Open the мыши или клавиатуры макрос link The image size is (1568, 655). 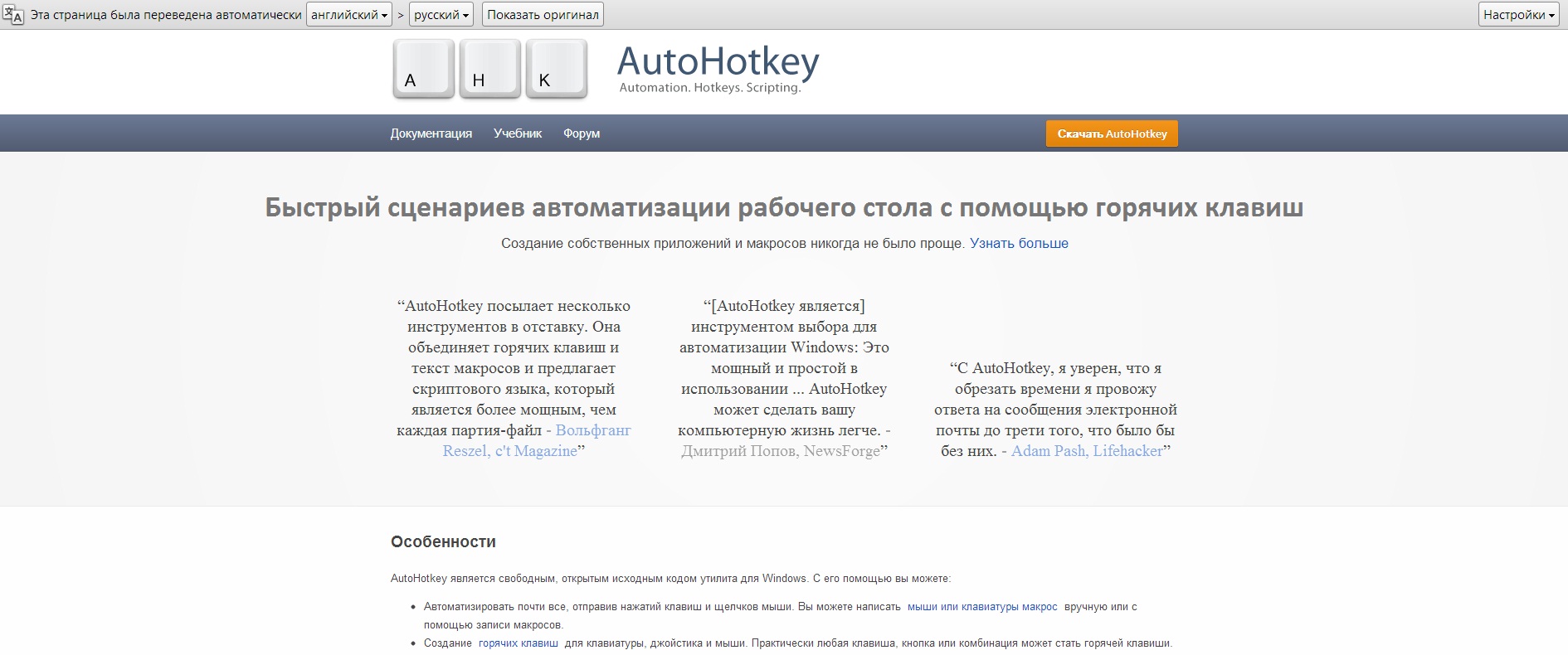[x=982, y=607]
